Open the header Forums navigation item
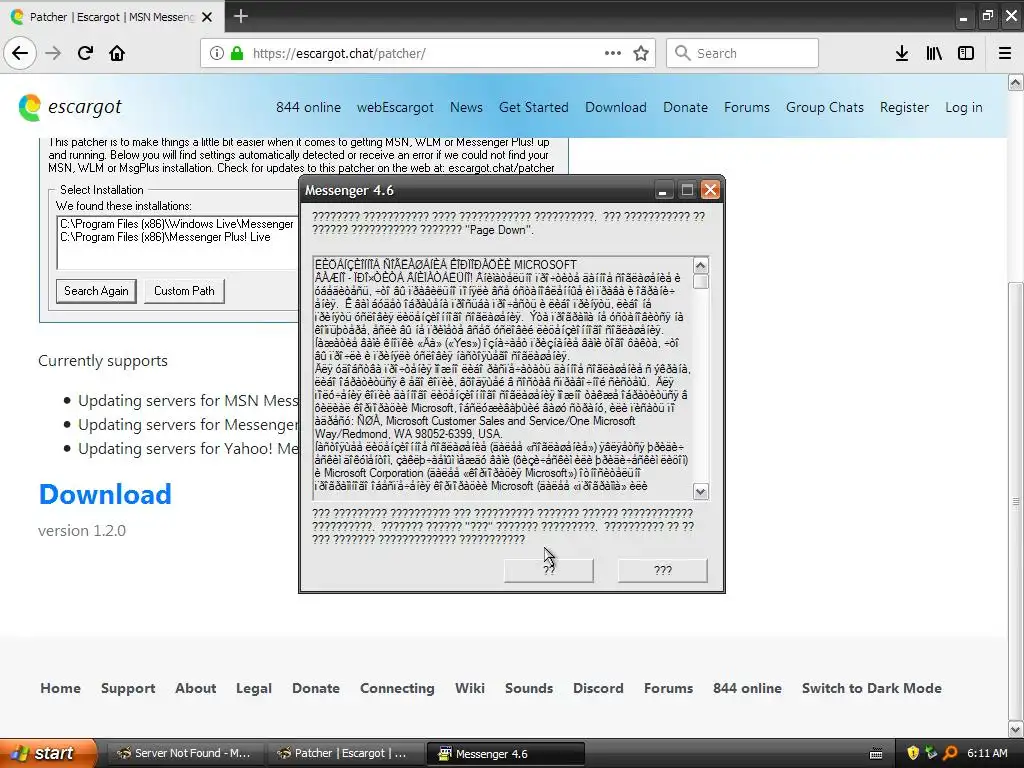 pos(746,107)
